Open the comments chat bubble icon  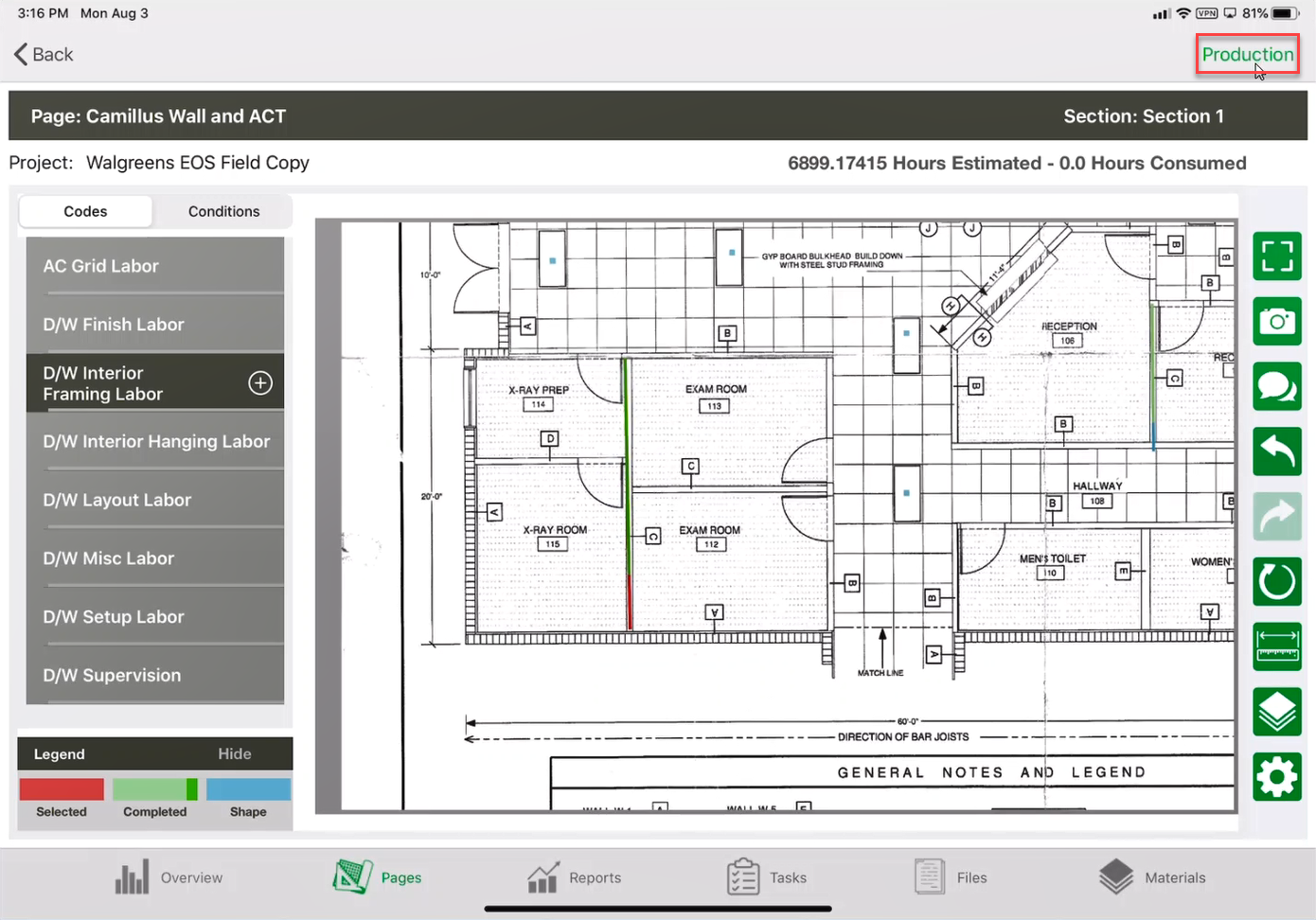[1276, 386]
